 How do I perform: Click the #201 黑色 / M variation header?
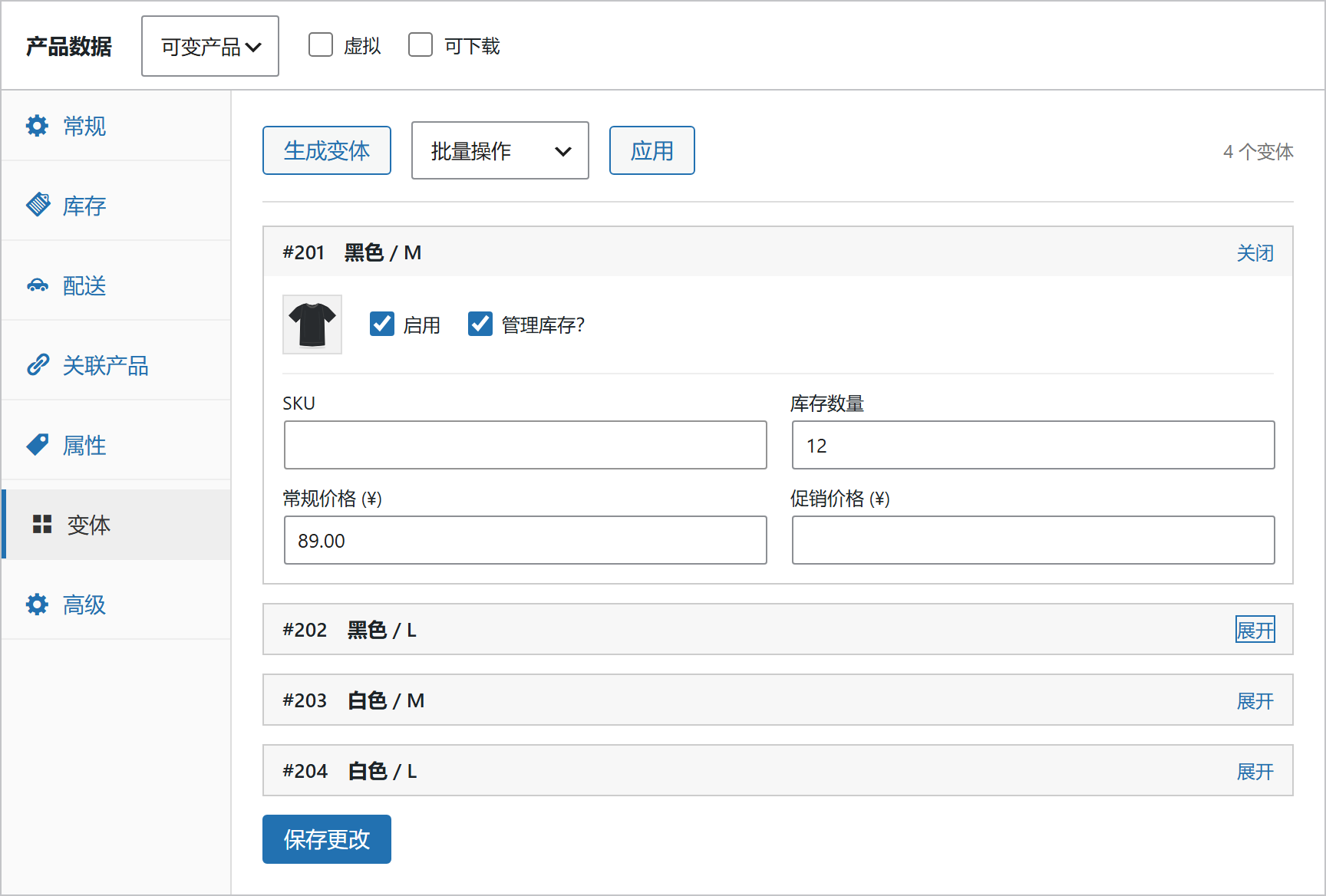tap(778, 252)
